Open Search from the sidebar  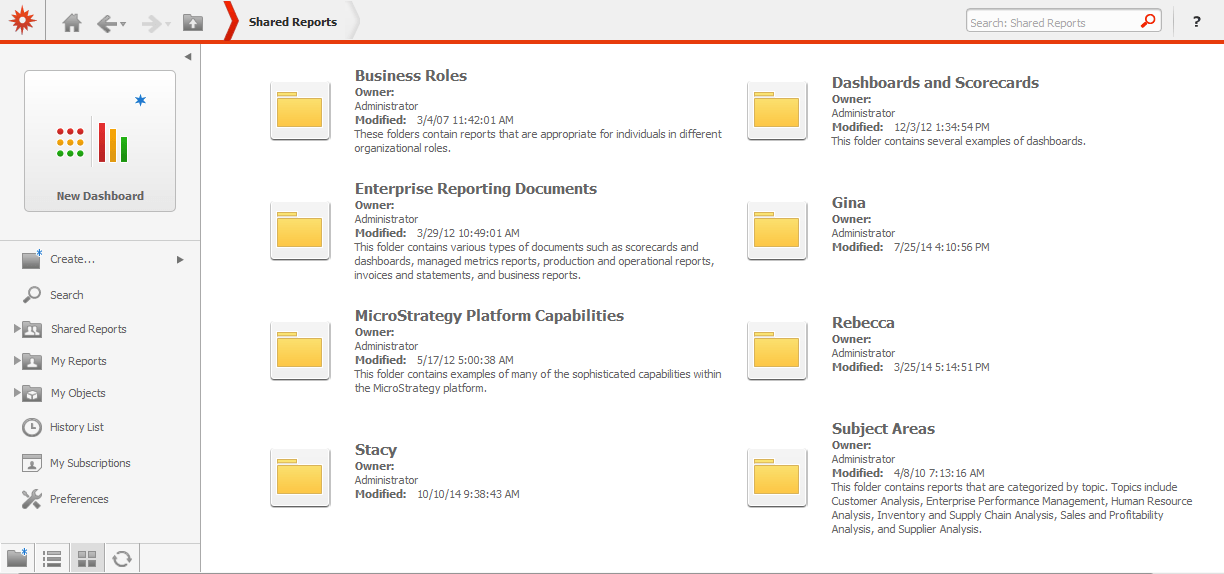67,295
